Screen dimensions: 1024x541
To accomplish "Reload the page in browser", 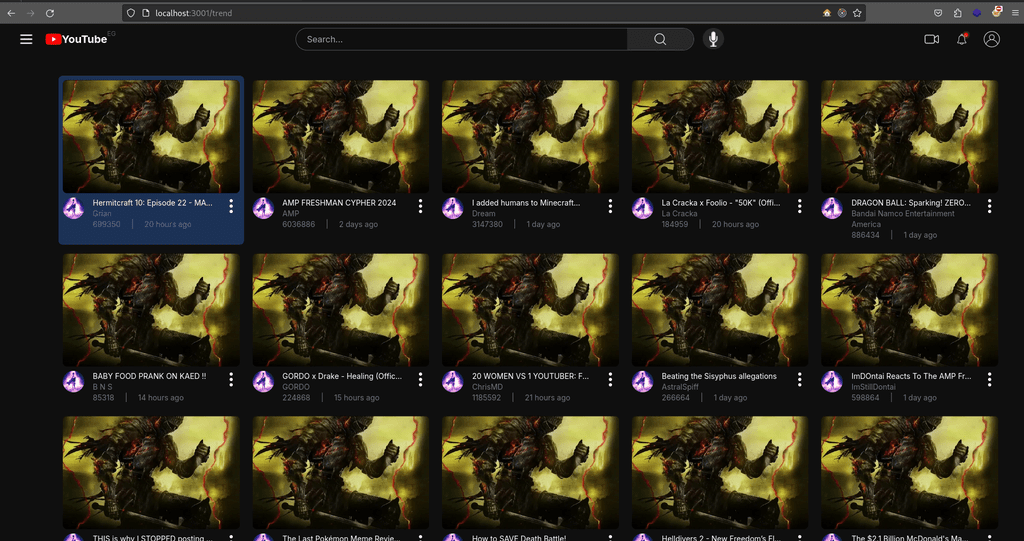I will tap(50, 13).
